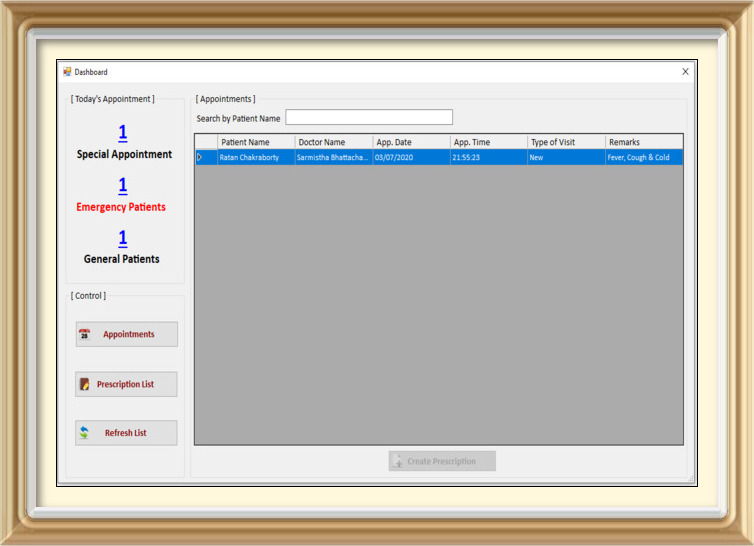The width and height of the screenshot is (754, 546).
Task: Sort by the App. Date column header
Action: 410,142
